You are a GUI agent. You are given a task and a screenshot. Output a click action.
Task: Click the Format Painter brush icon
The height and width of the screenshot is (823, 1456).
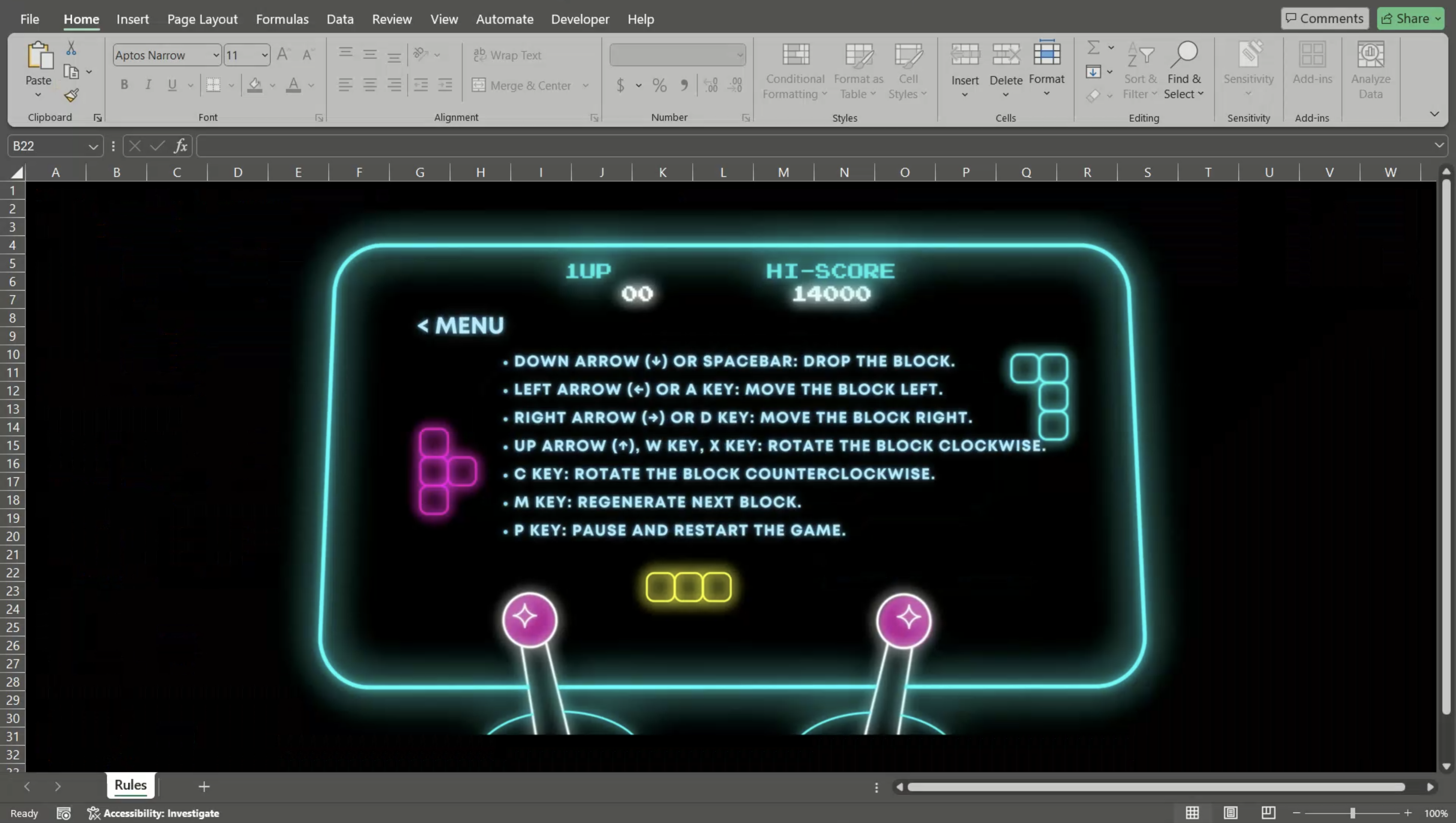pos(71,96)
